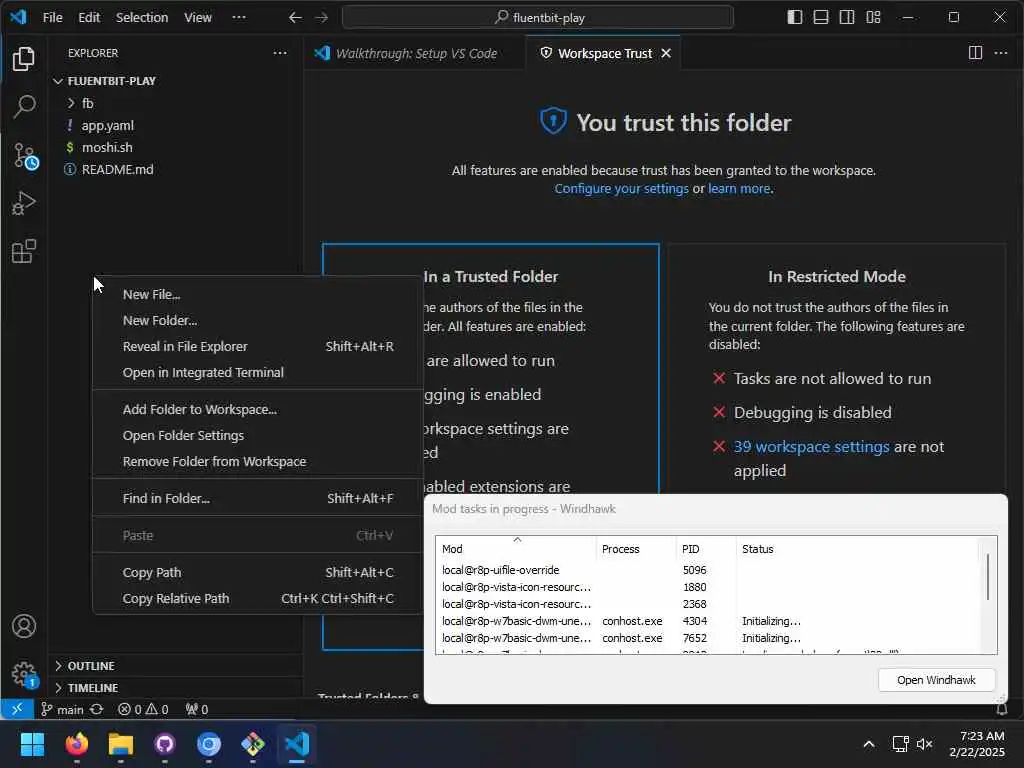Toggle the secondary side bar layout icon
Image resolution: width=1024 pixels, height=768 pixels.
[x=847, y=17]
